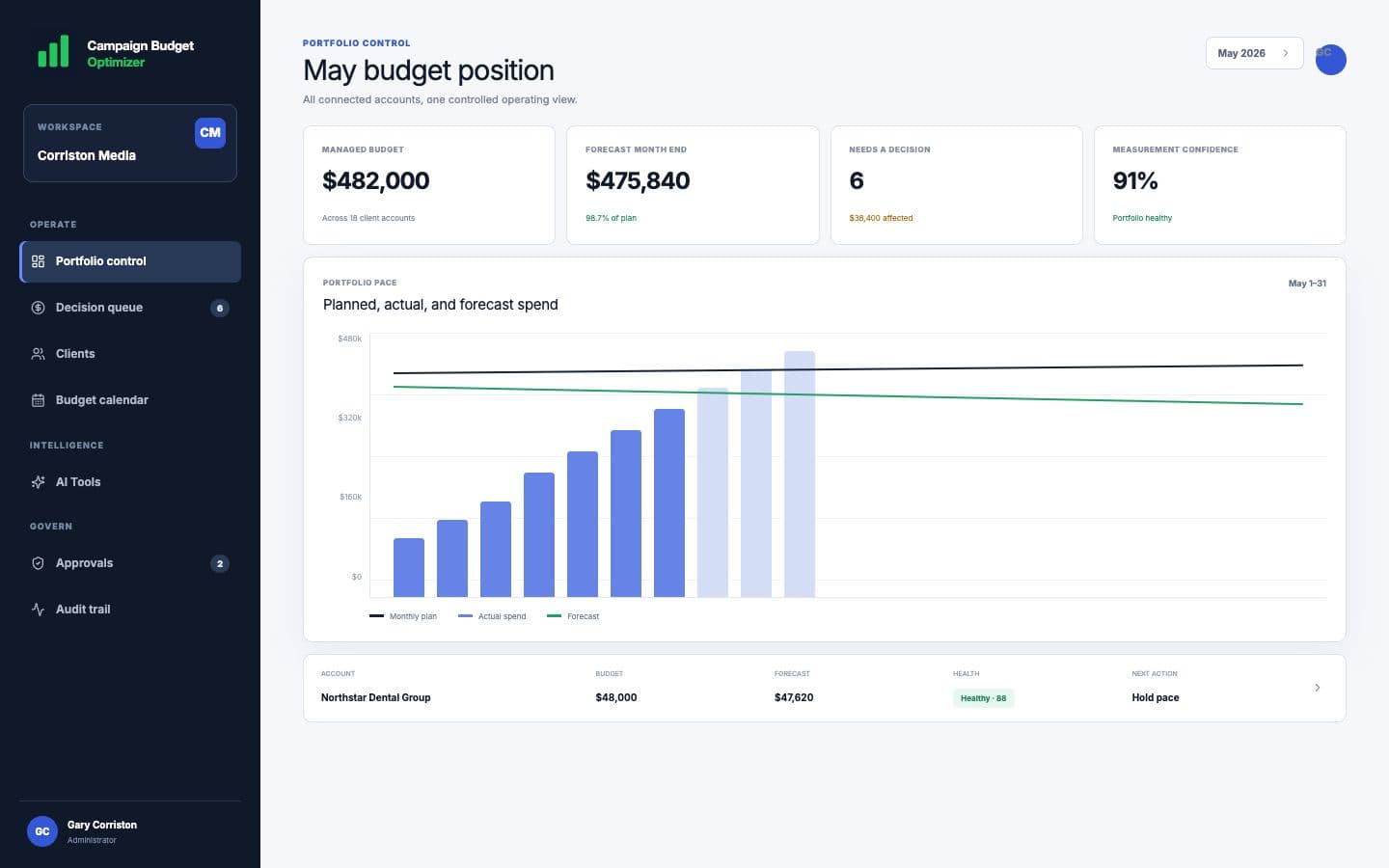Click the Campaign Budget Optimizer bar-chart logo
The image size is (1389, 868).
coord(53,51)
